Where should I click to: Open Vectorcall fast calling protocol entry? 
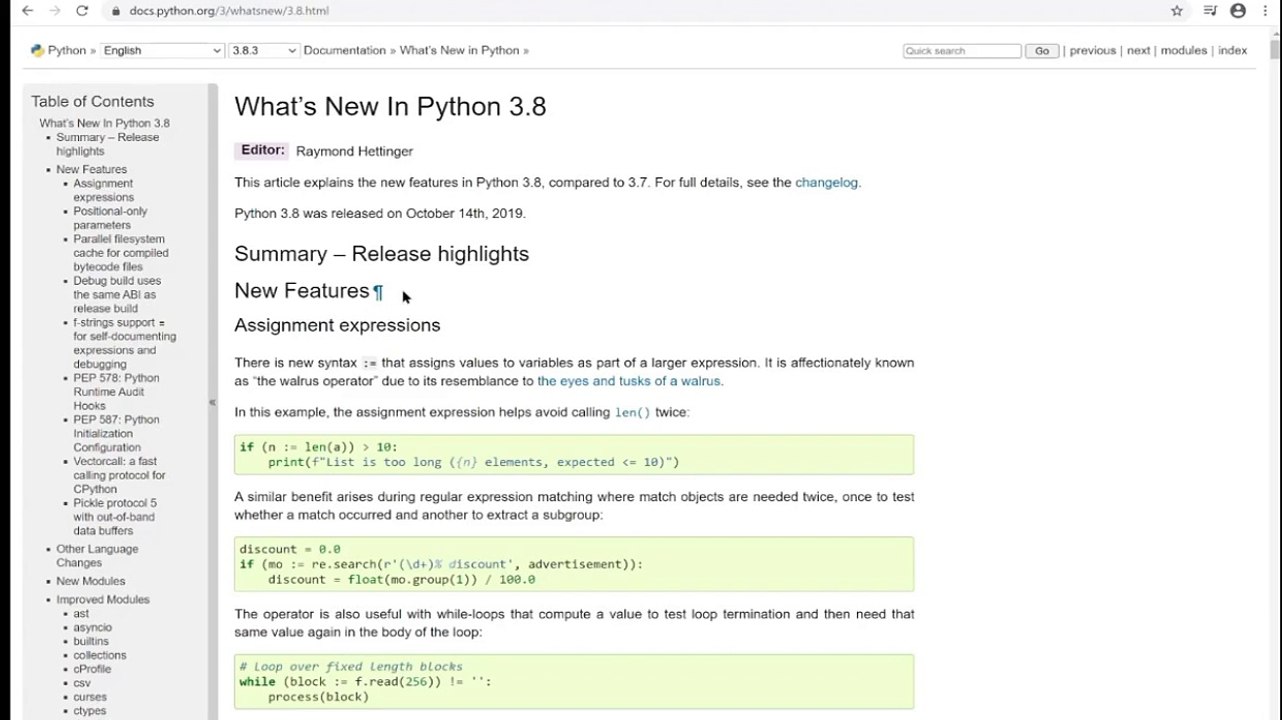[x=119, y=475]
